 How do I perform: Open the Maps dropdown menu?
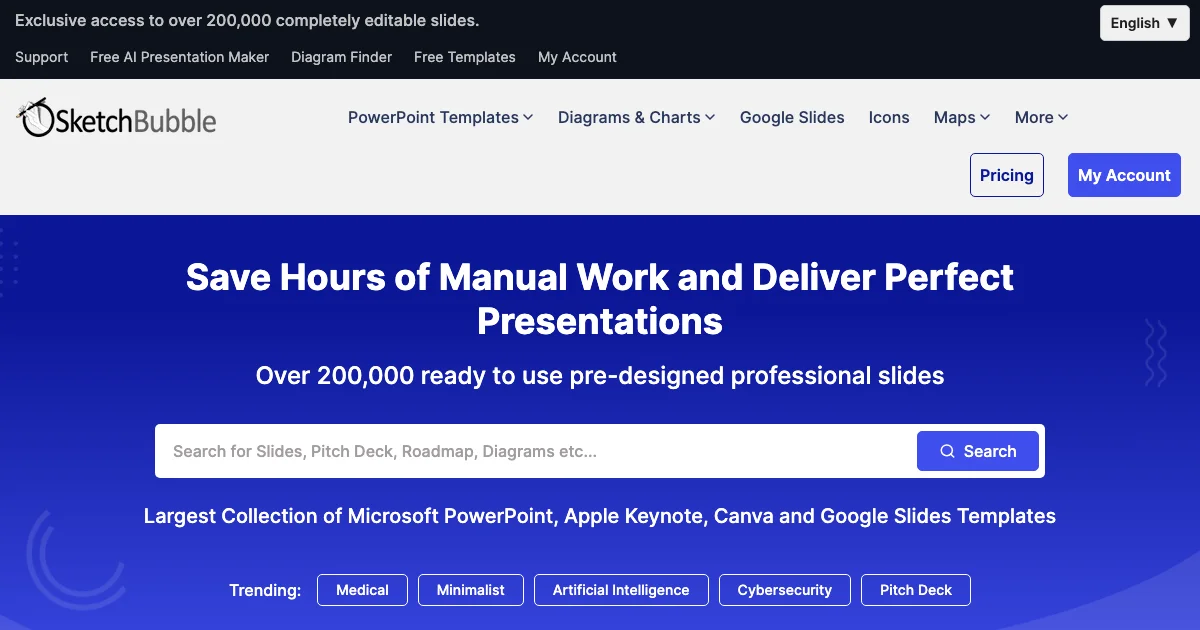coord(961,118)
